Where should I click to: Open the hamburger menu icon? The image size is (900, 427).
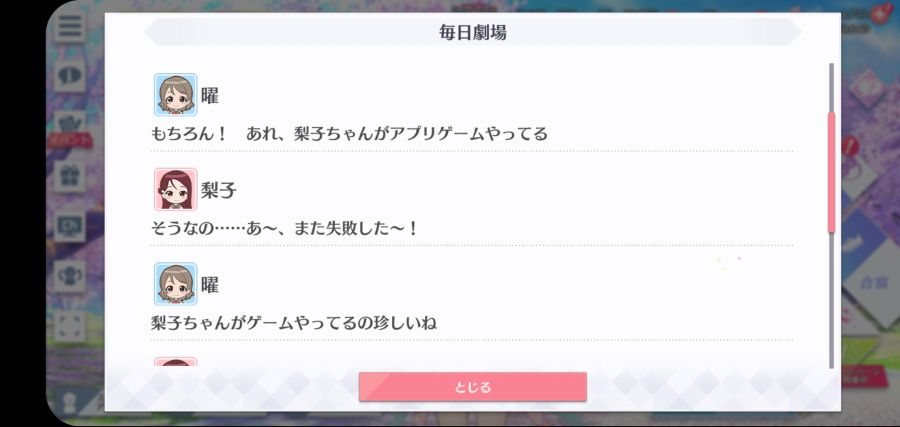[x=69, y=26]
